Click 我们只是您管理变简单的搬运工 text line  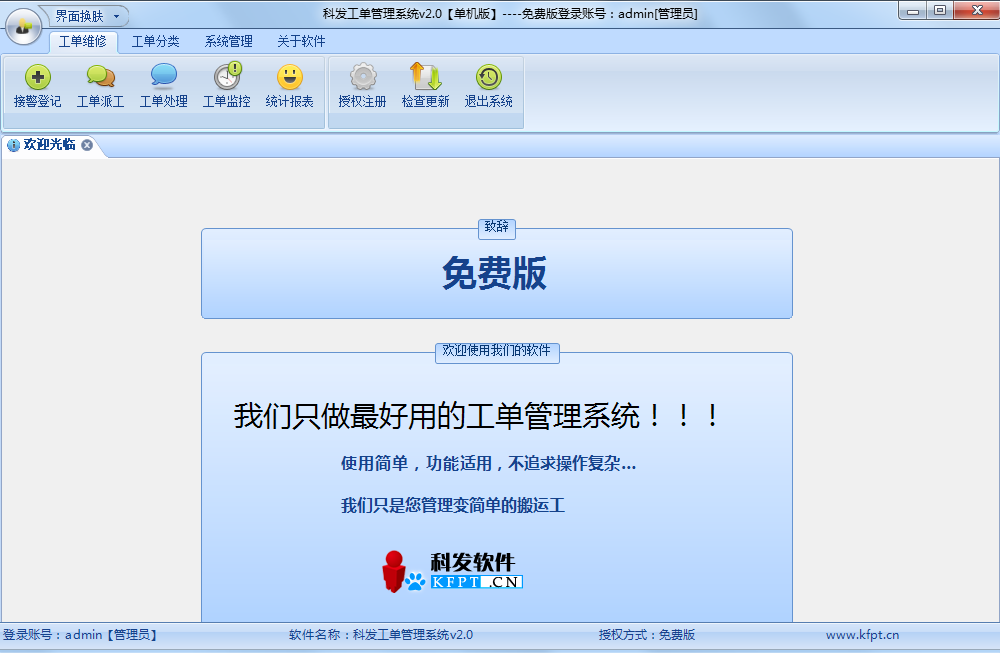tap(453, 506)
